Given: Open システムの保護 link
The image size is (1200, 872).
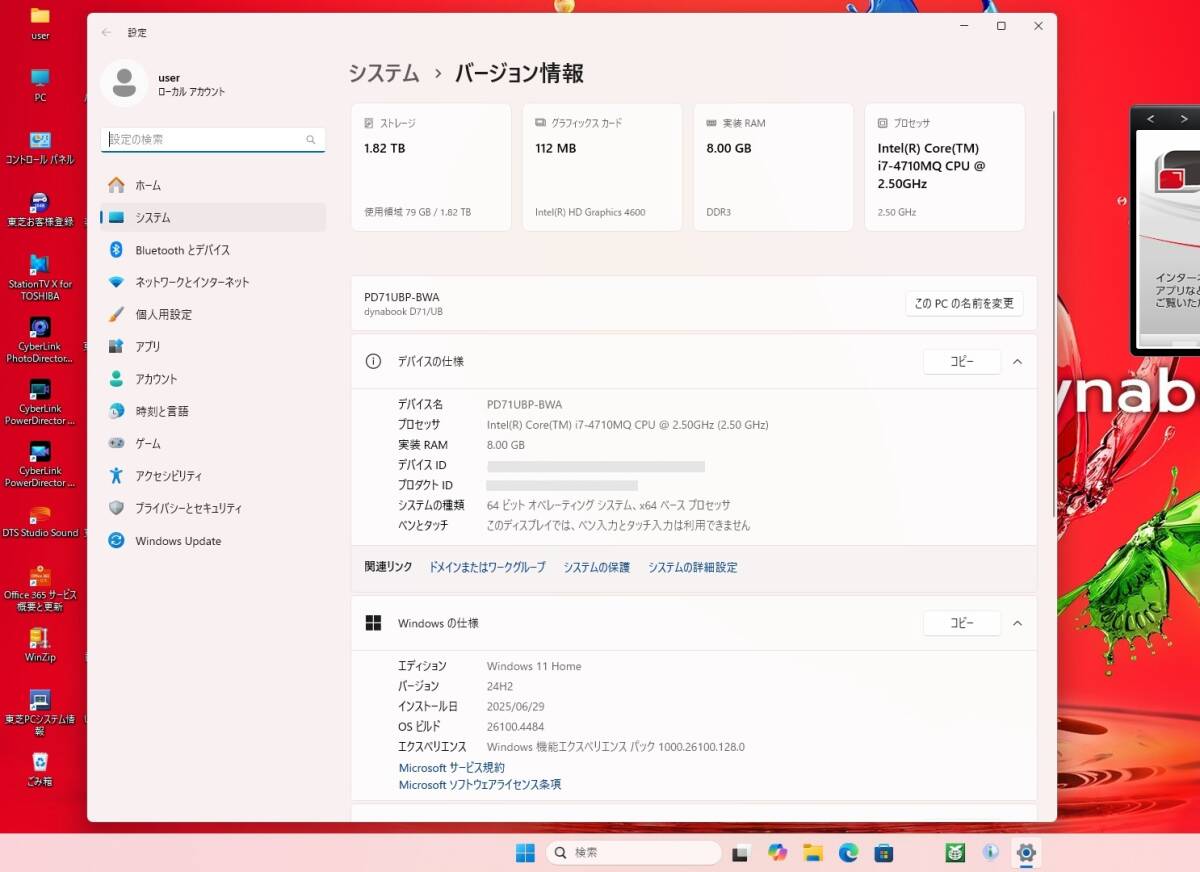Looking at the screenshot, I should point(596,567).
